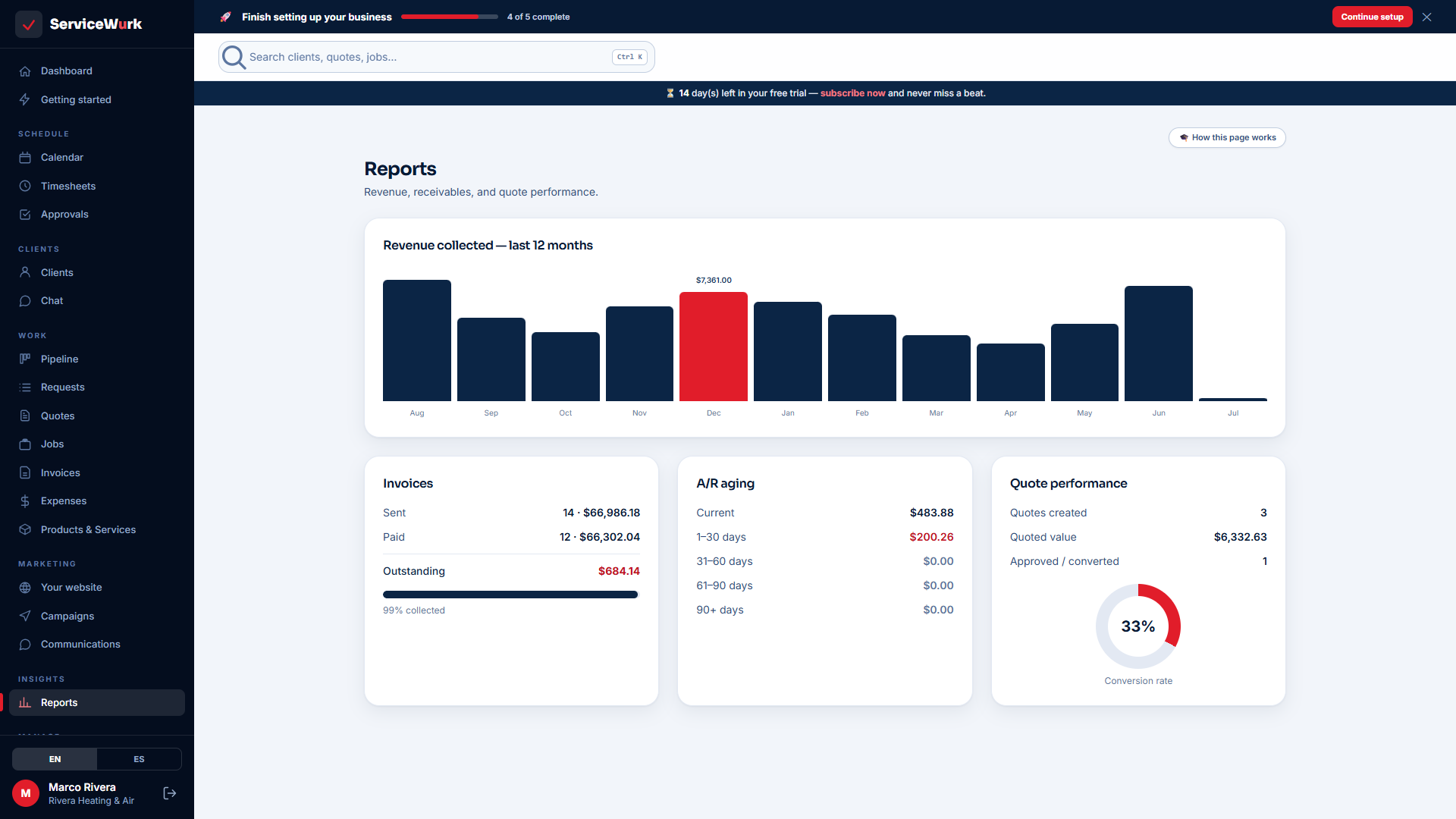Image resolution: width=1456 pixels, height=819 pixels.
Task: Click Marco Rivera account name
Action: [82, 787]
